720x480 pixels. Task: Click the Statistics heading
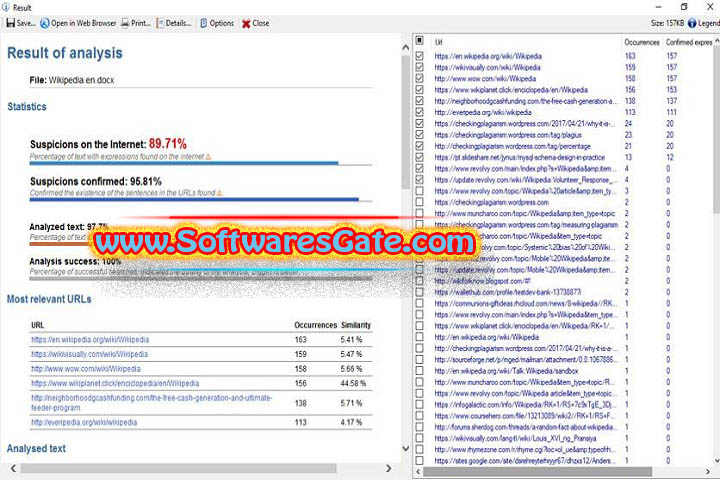coord(27,107)
